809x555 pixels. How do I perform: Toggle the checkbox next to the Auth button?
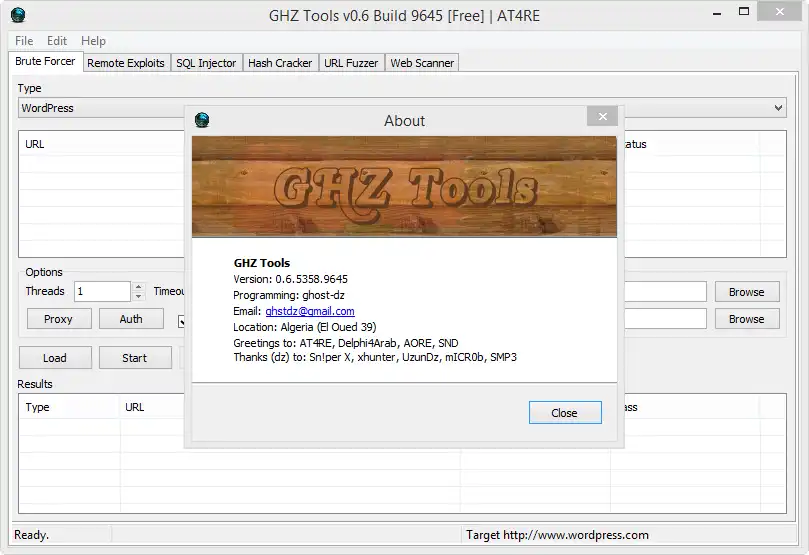point(181,322)
